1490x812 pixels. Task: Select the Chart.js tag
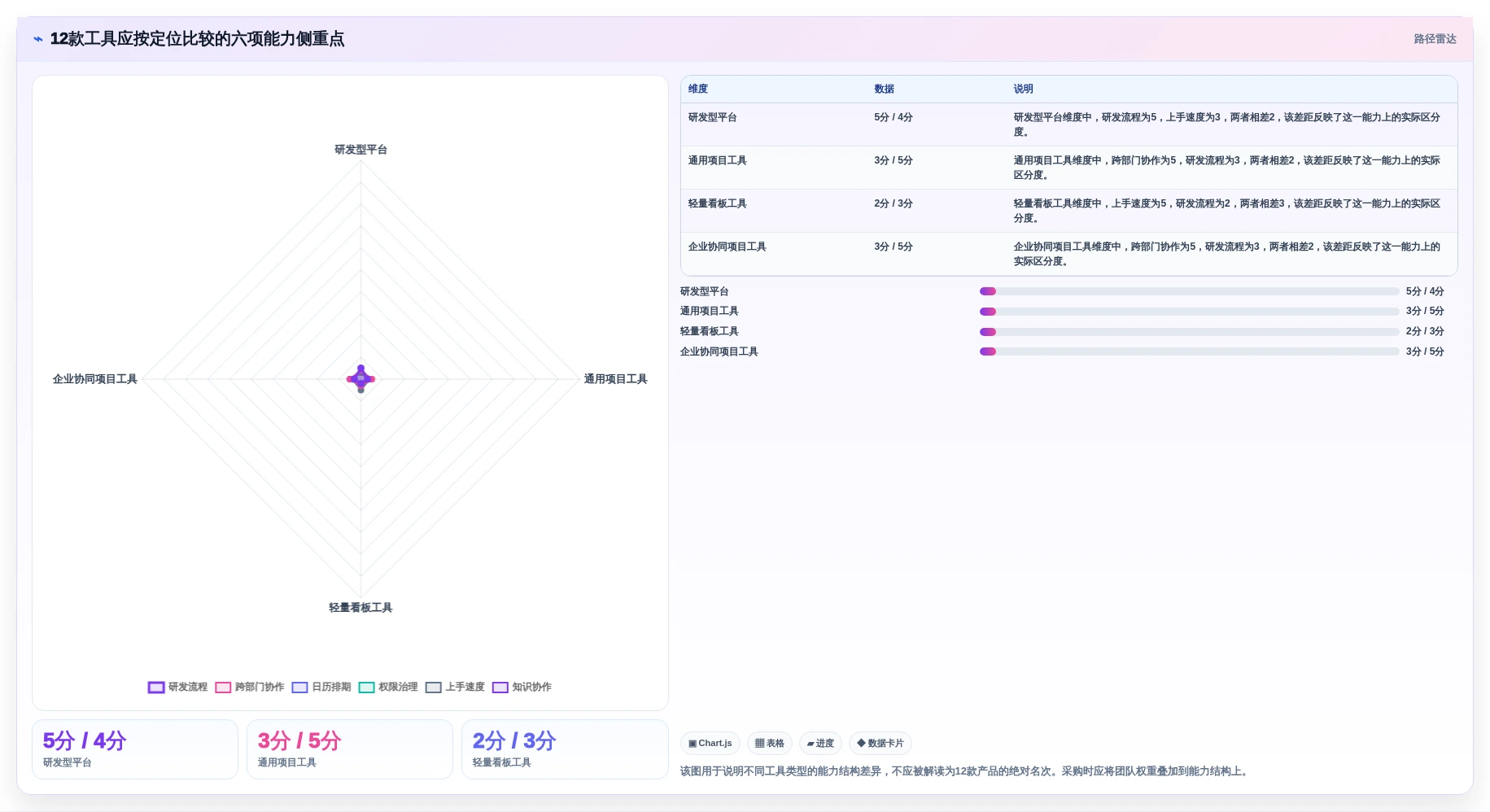pos(710,743)
